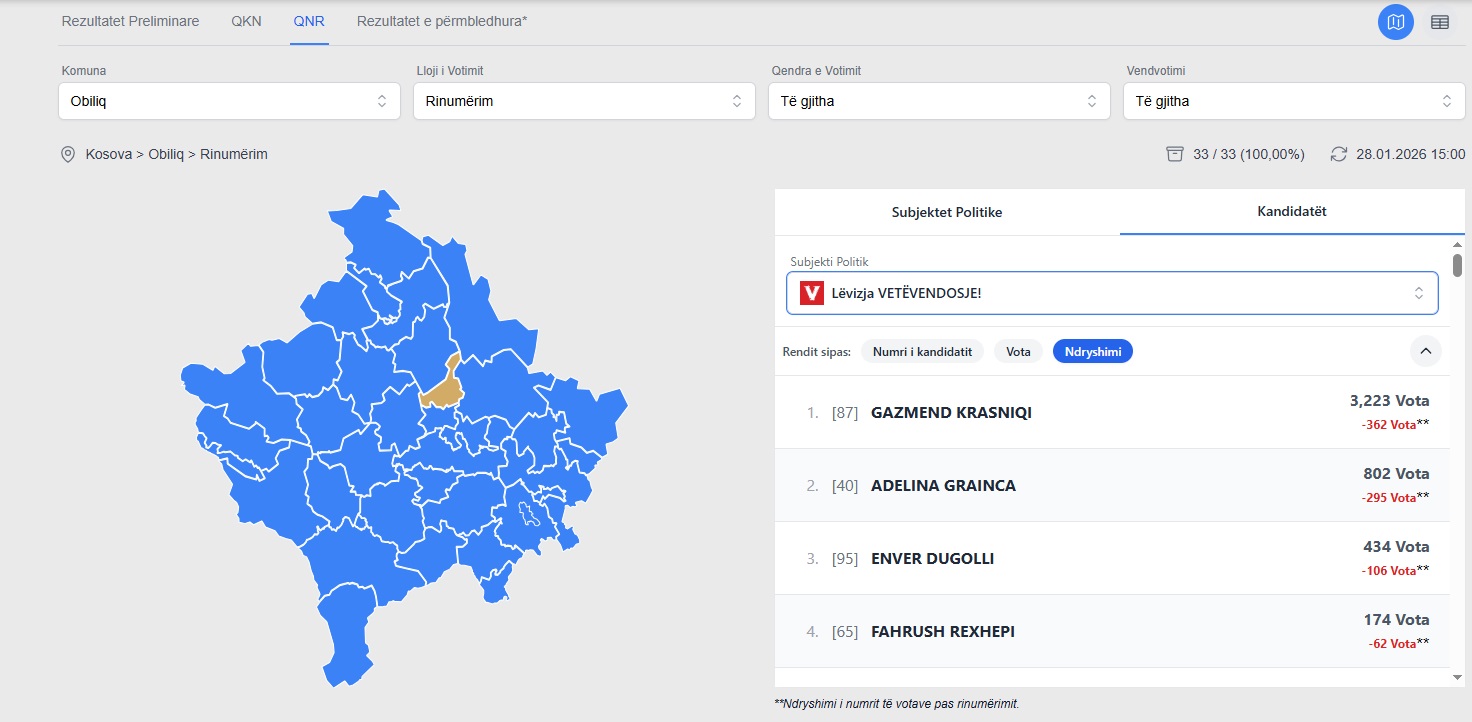
Task: Click the red Vetëvendosje party logo
Action: [812, 293]
